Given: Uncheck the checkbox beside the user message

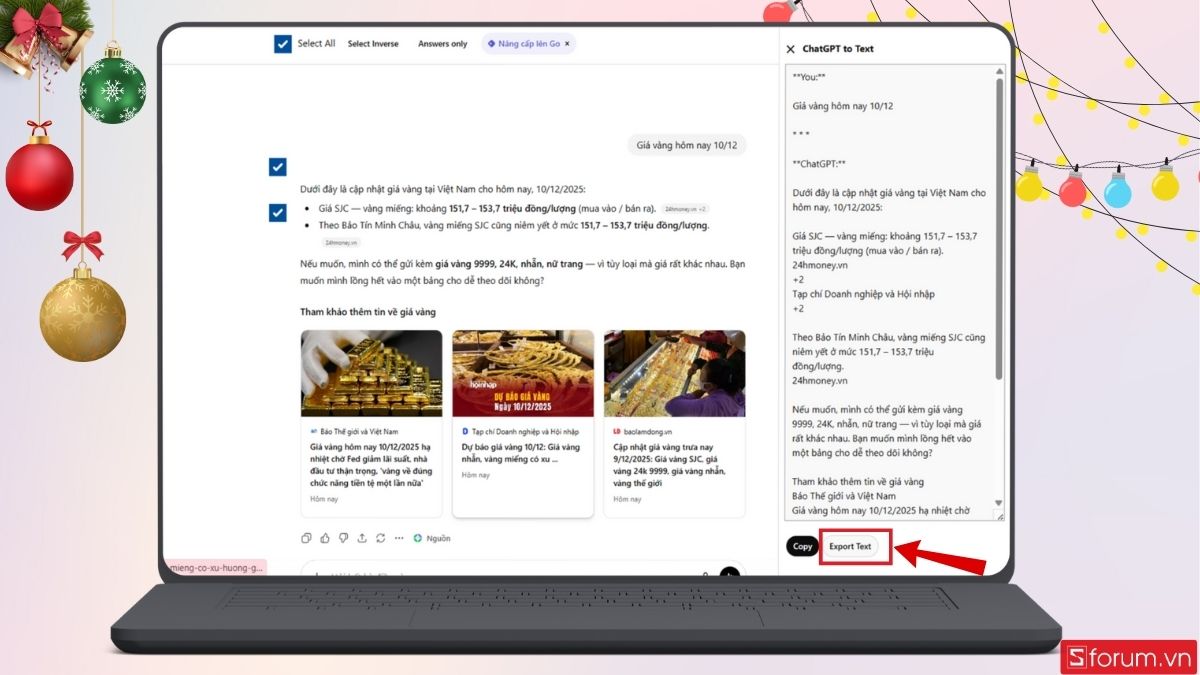Looking at the screenshot, I should tap(278, 167).
